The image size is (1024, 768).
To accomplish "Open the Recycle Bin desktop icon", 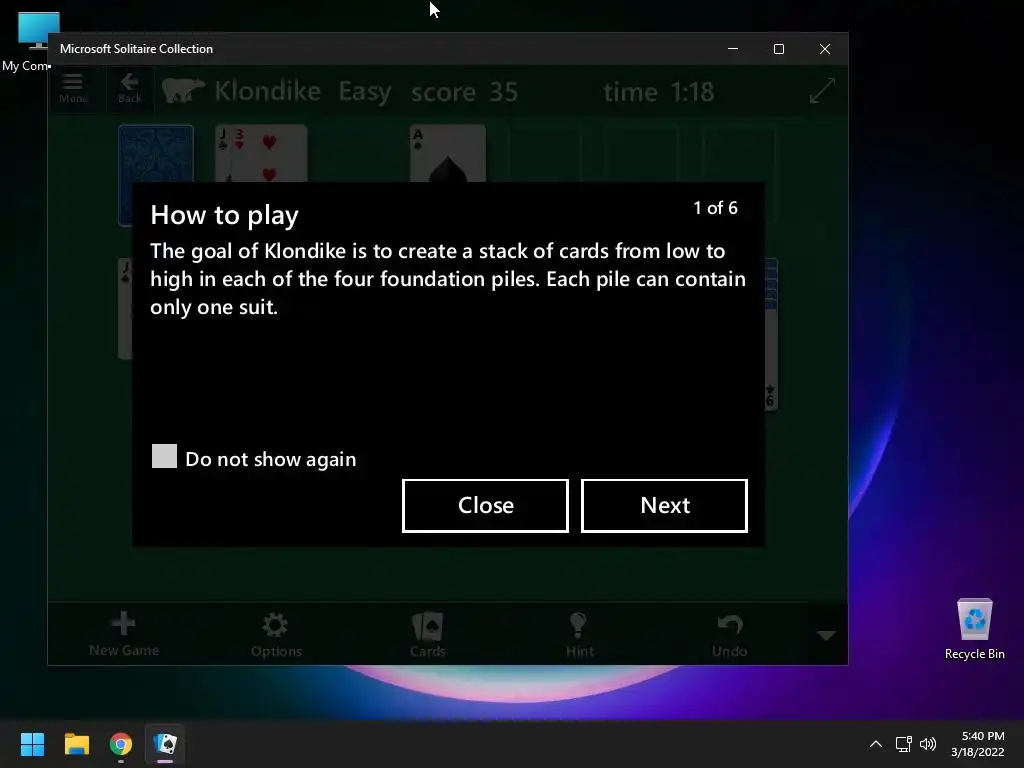I will (x=974, y=629).
